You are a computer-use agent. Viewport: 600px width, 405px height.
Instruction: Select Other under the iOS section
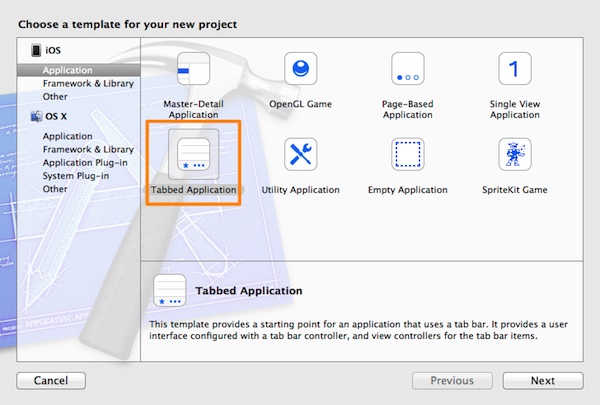point(56,97)
